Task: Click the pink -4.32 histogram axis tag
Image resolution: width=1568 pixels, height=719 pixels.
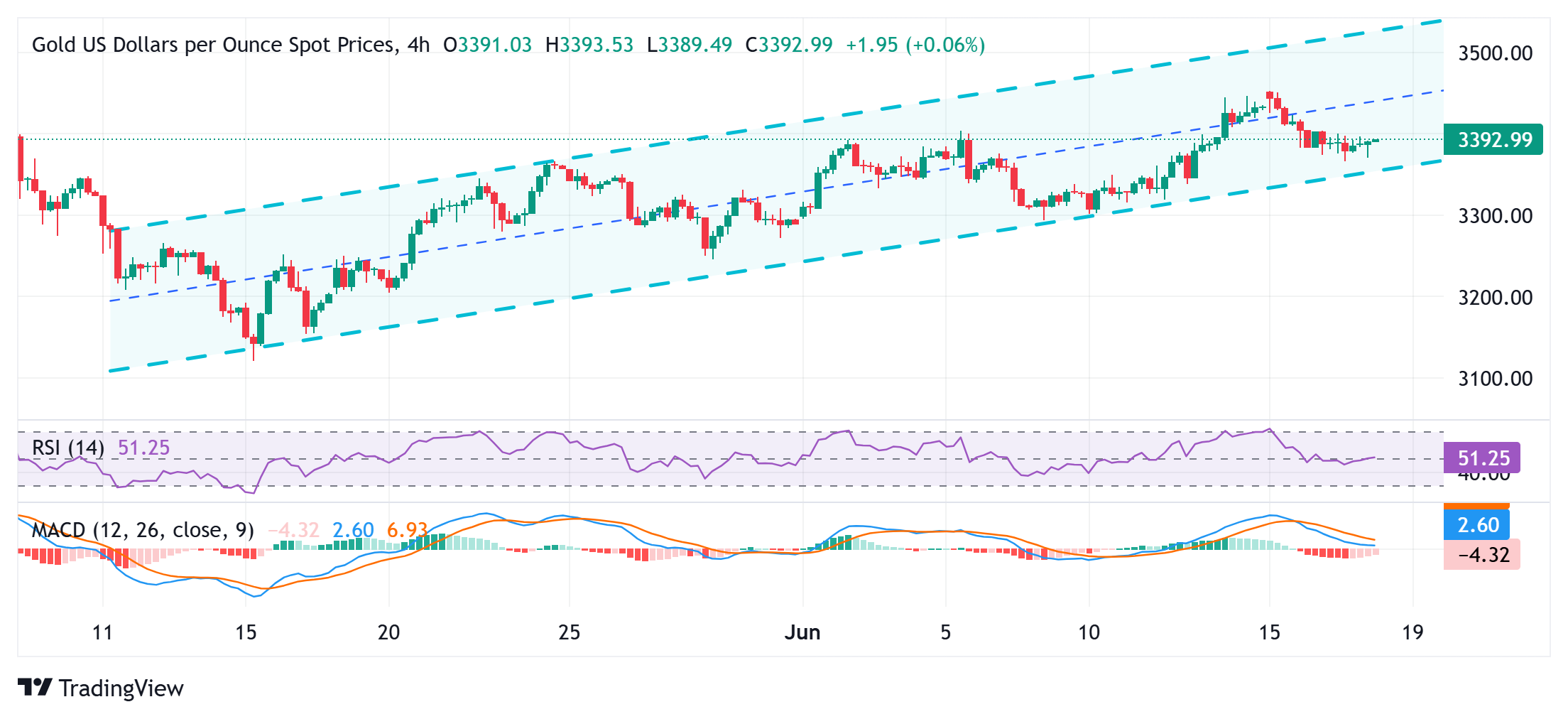Action: pos(1483,554)
